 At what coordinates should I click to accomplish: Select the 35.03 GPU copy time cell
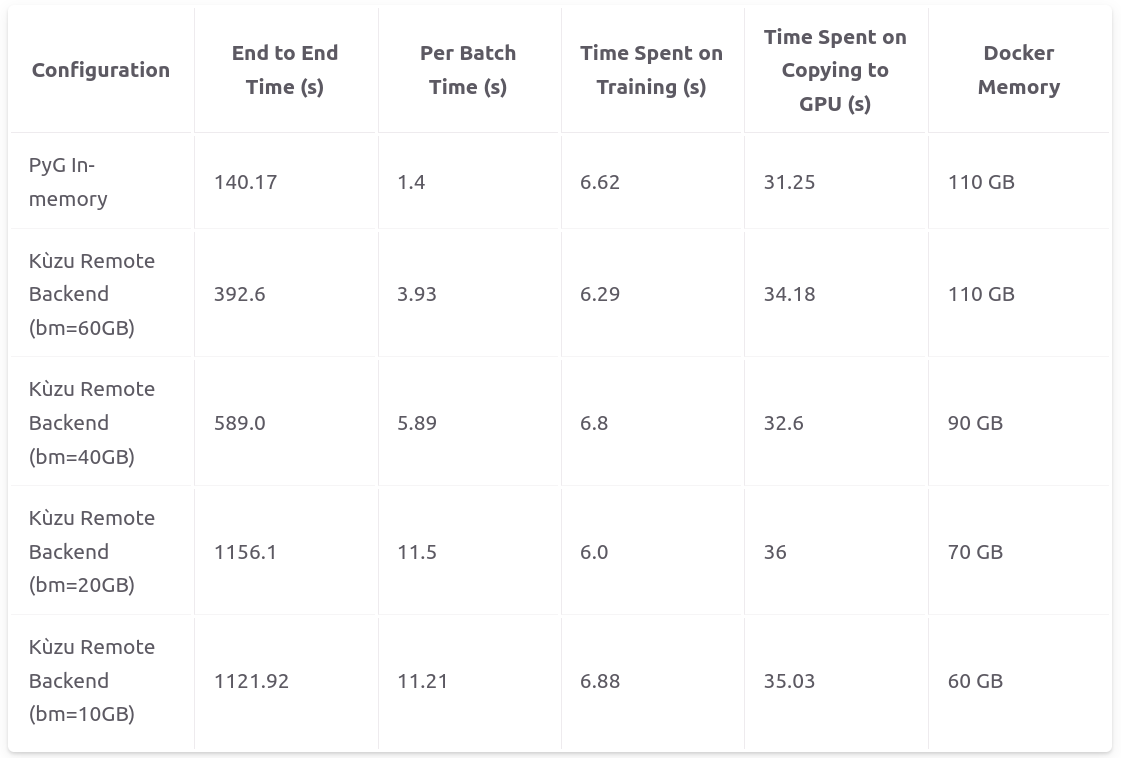pos(789,680)
